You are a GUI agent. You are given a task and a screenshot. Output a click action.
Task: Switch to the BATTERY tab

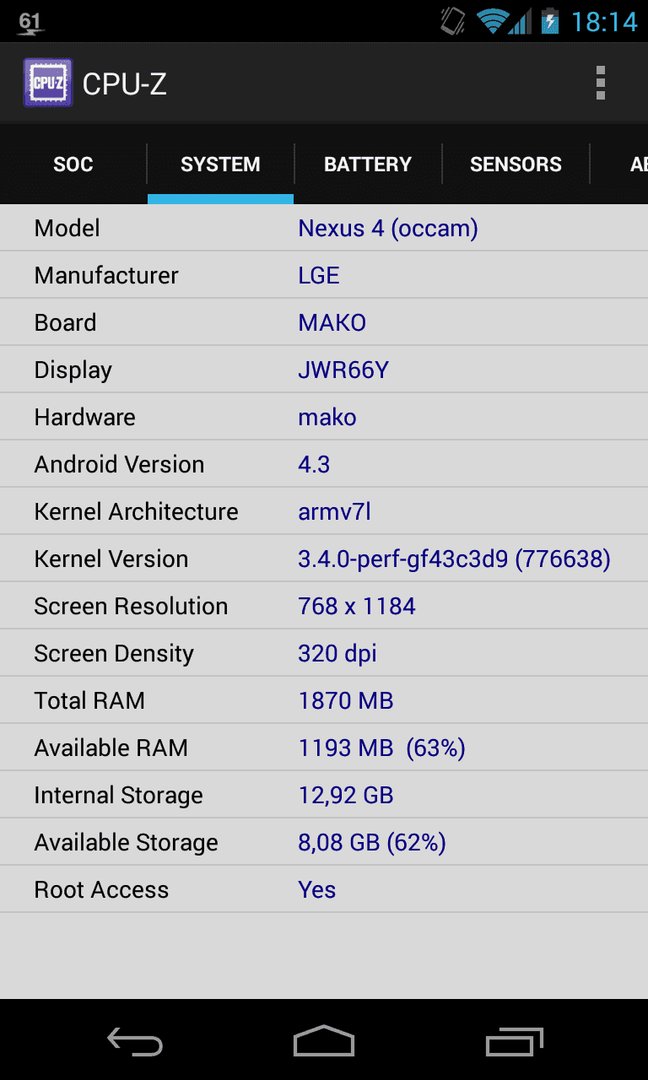click(368, 164)
